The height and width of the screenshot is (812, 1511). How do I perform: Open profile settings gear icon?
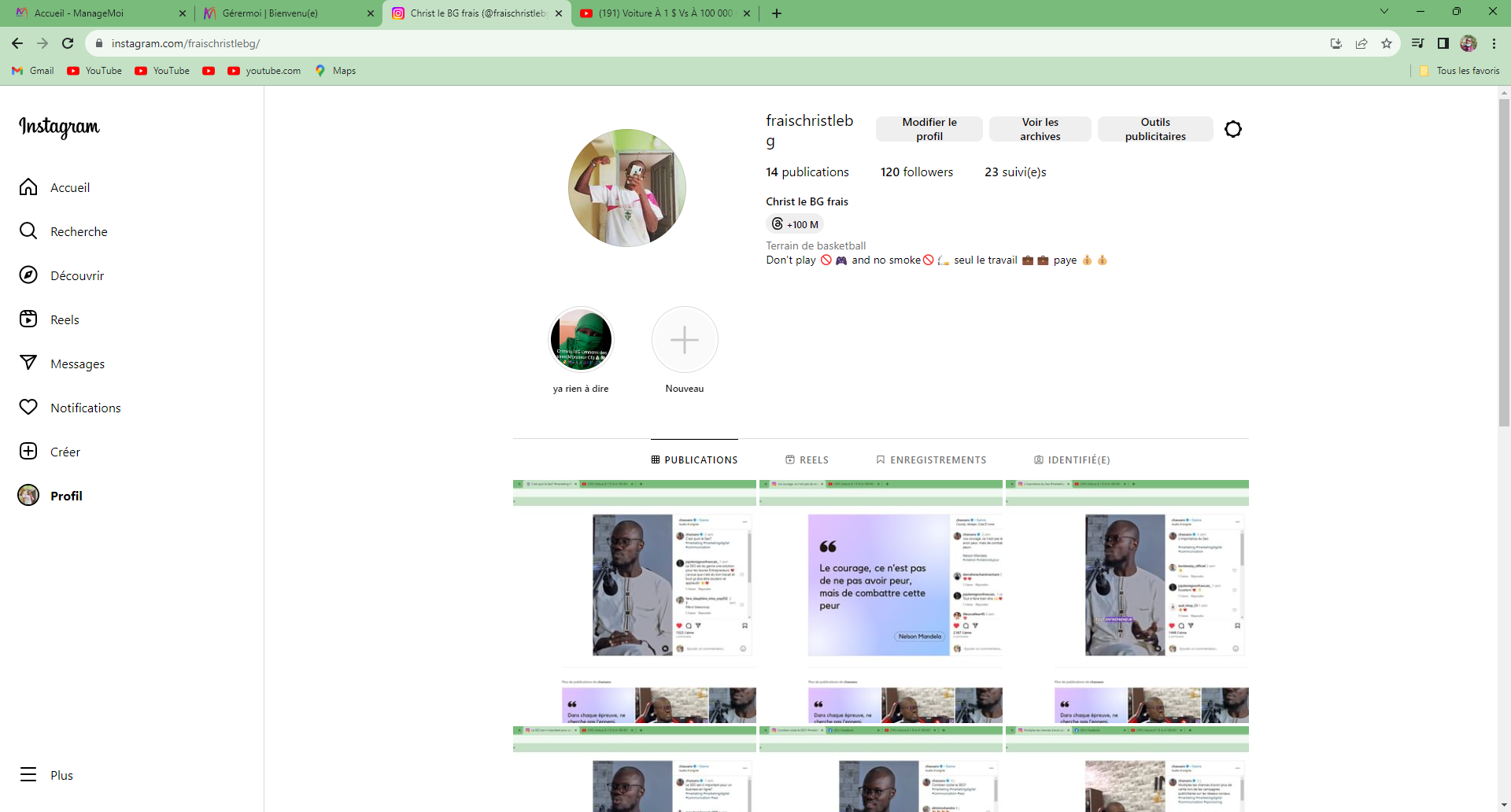point(1232,129)
